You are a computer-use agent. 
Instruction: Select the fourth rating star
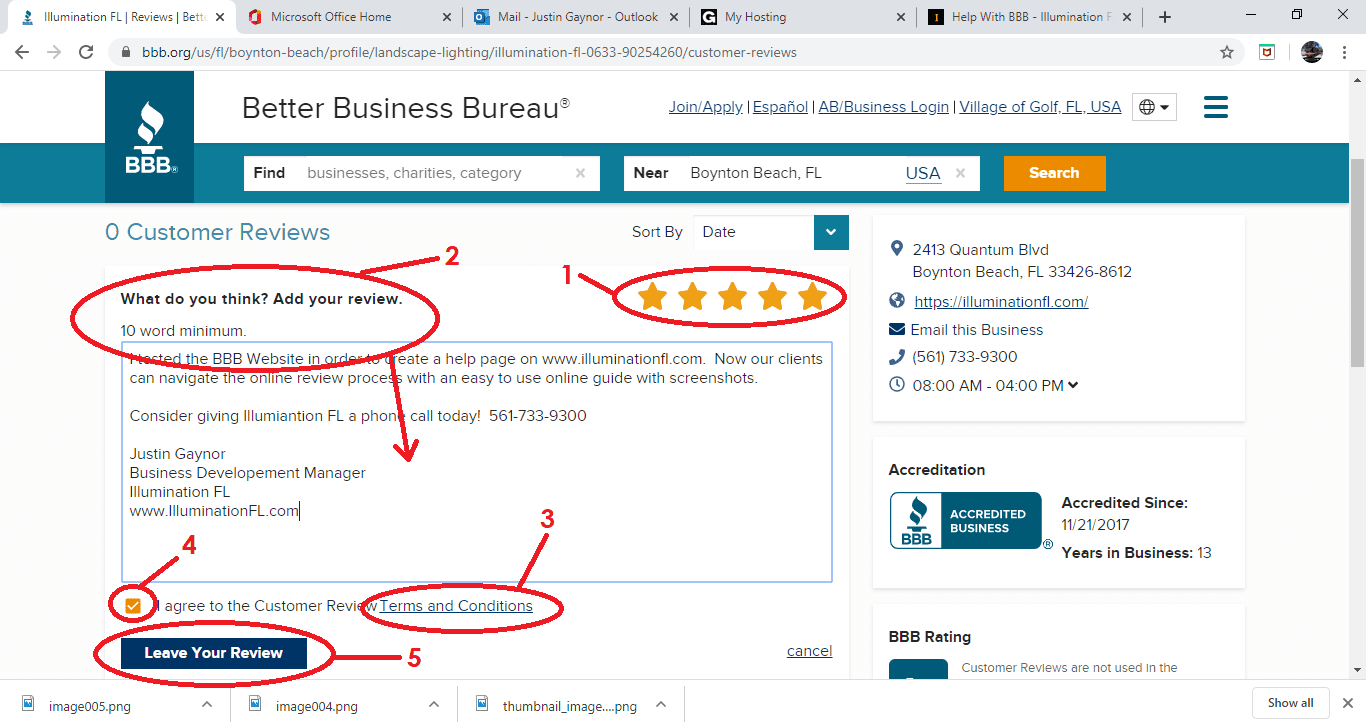[772, 296]
